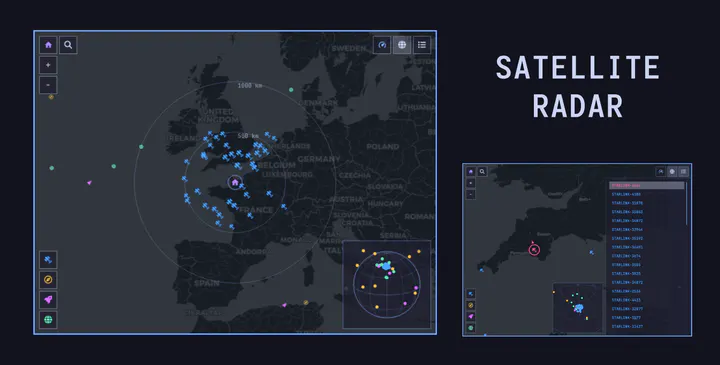The height and width of the screenshot is (365, 720).
Task: Select the blue satellite east of France label
Action: tap(284, 207)
